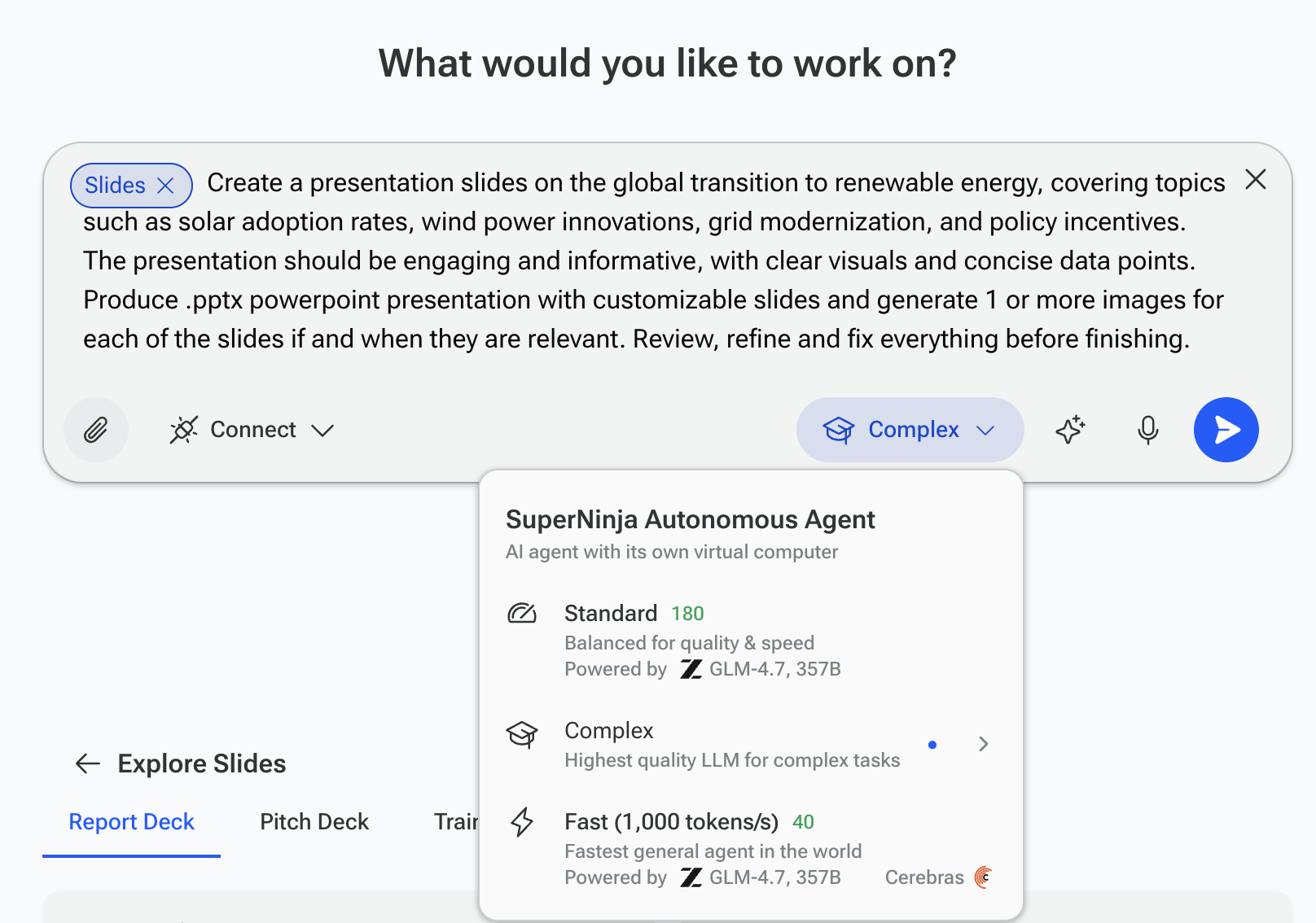Click the Slides tag label
The width and height of the screenshot is (1316, 923).
point(115,186)
